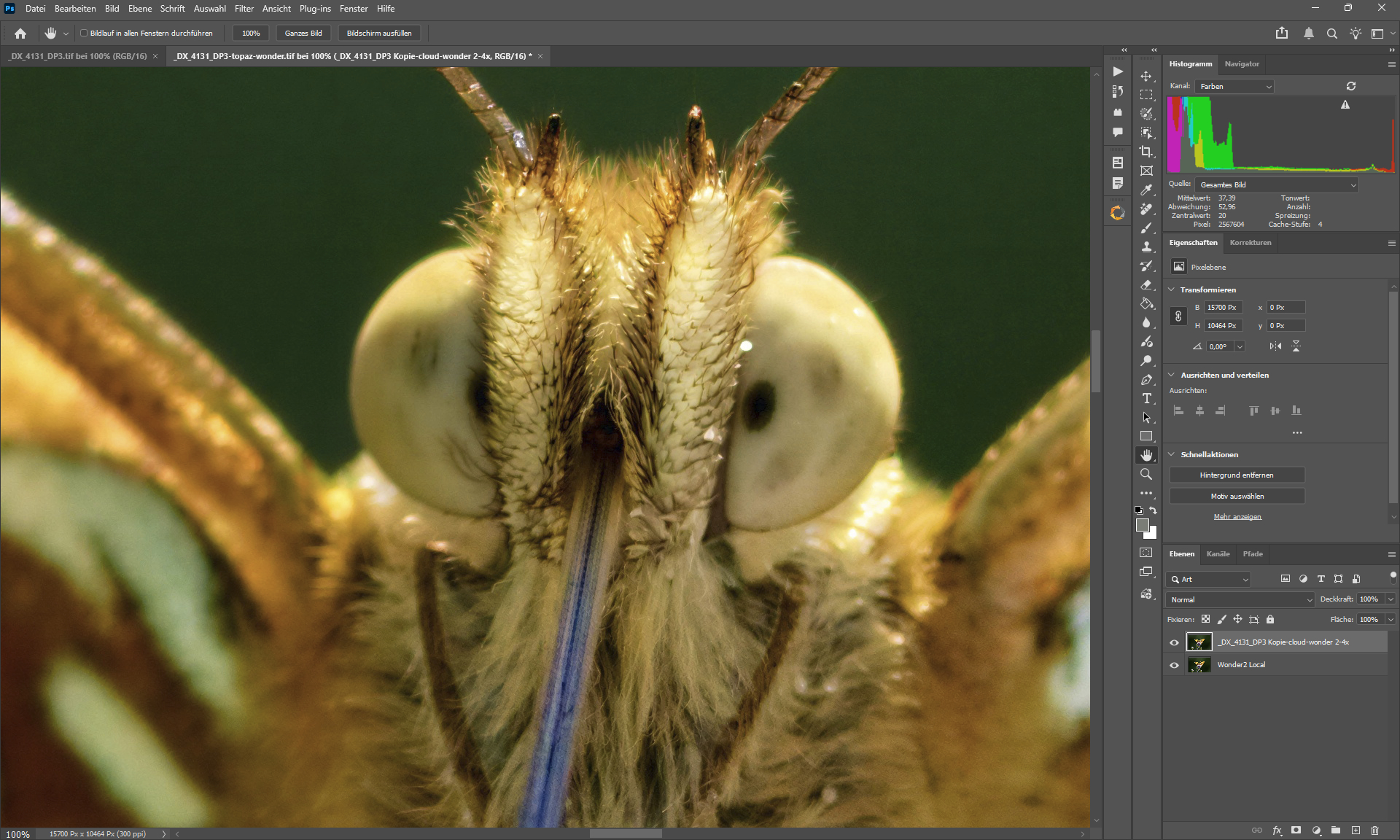Open the Filter menu
This screenshot has width=1400, height=840.
[x=244, y=9]
